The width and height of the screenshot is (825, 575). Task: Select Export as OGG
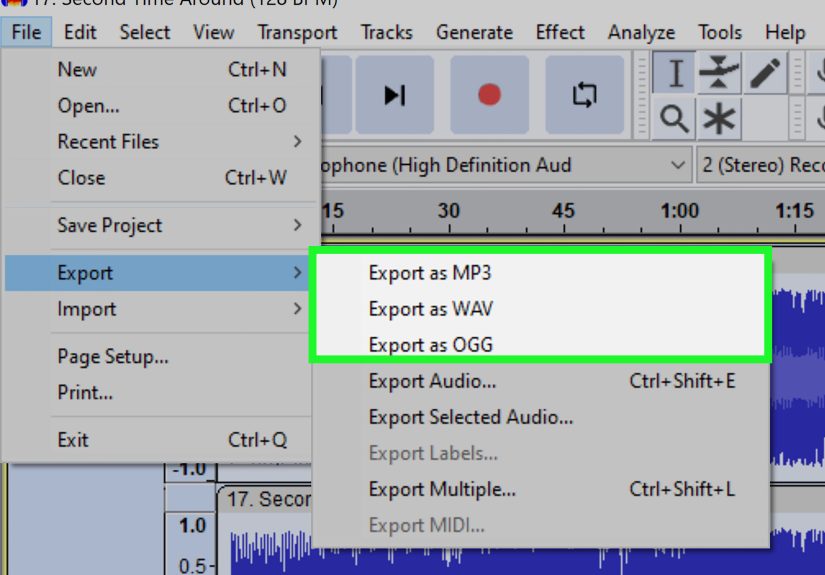540,345
